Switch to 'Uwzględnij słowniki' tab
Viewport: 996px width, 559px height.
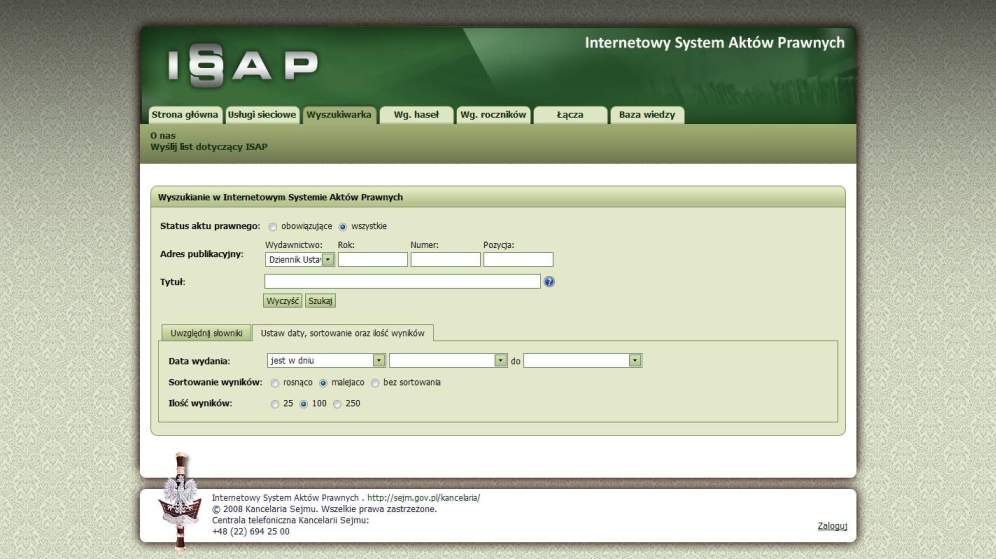click(206, 333)
